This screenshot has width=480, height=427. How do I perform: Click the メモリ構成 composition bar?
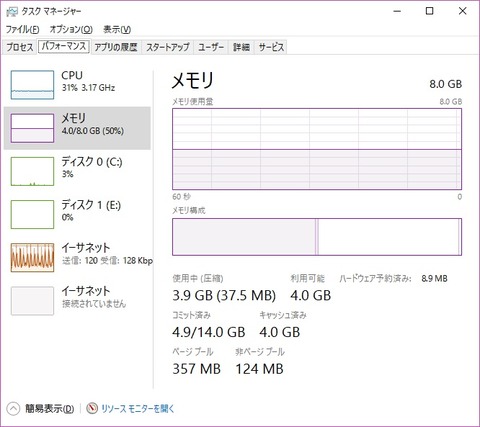[x=317, y=237]
